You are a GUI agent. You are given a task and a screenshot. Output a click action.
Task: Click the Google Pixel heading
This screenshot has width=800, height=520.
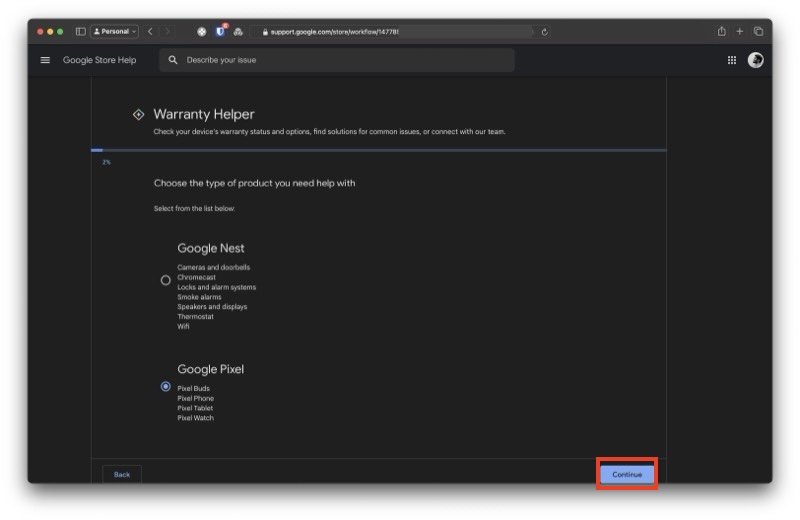click(x=211, y=369)
